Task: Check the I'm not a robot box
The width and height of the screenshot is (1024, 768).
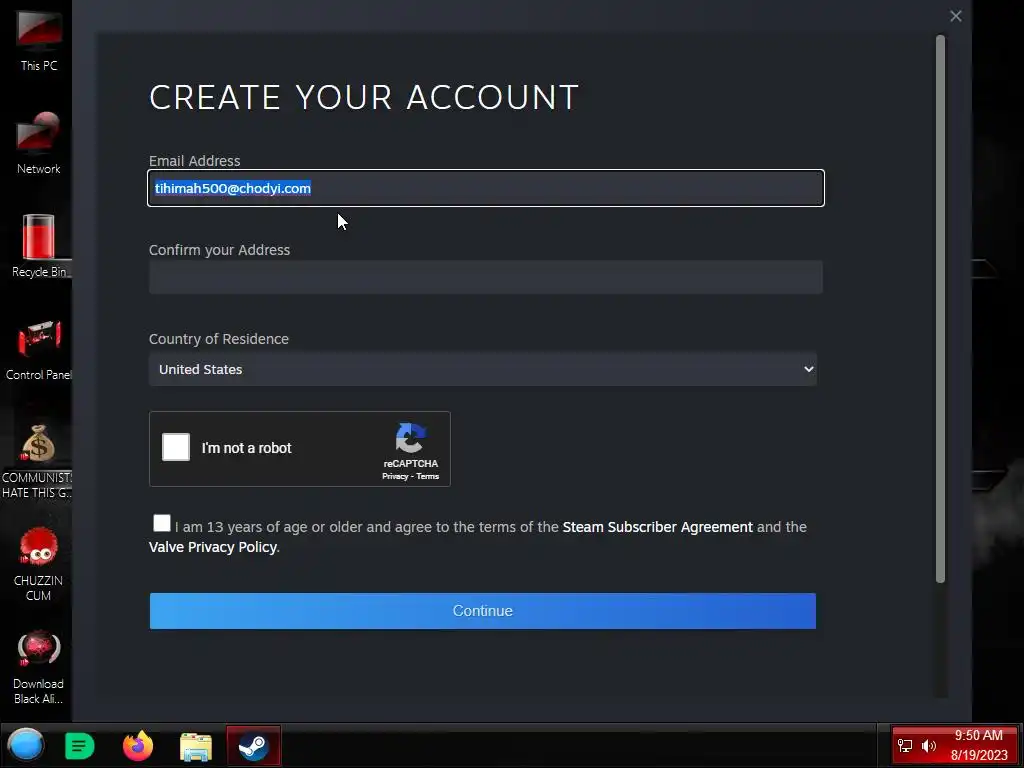Action: point(176,447)
